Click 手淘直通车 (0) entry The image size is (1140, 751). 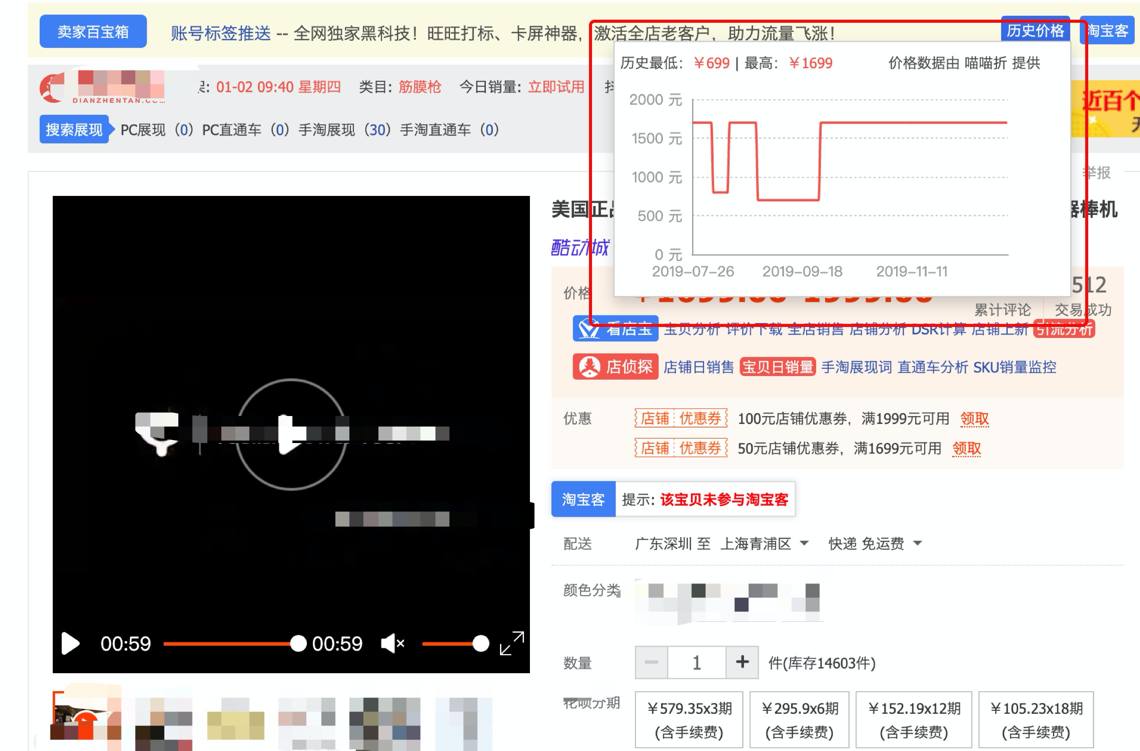tap(449, 130)
